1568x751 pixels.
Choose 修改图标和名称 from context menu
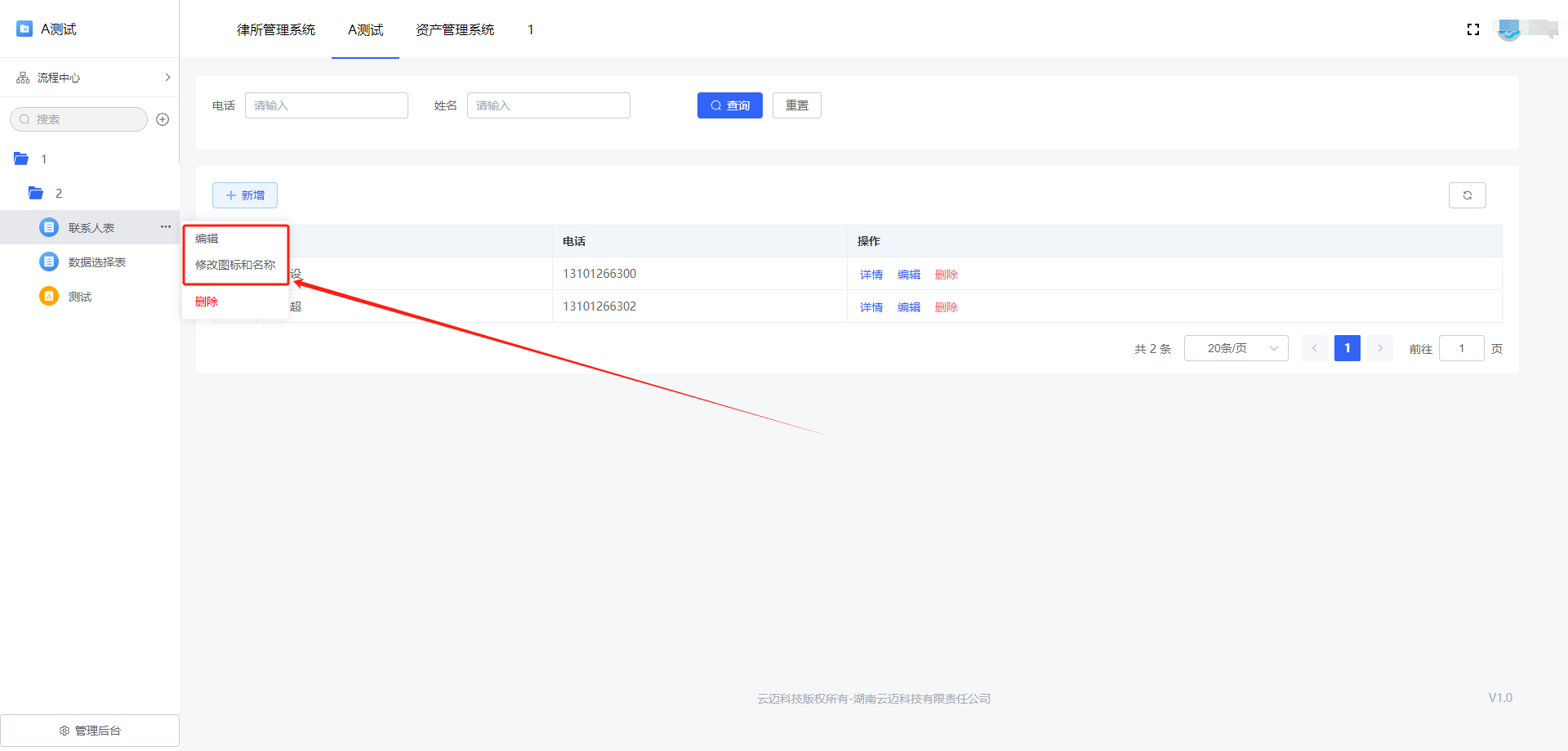(x=235, y=265)
